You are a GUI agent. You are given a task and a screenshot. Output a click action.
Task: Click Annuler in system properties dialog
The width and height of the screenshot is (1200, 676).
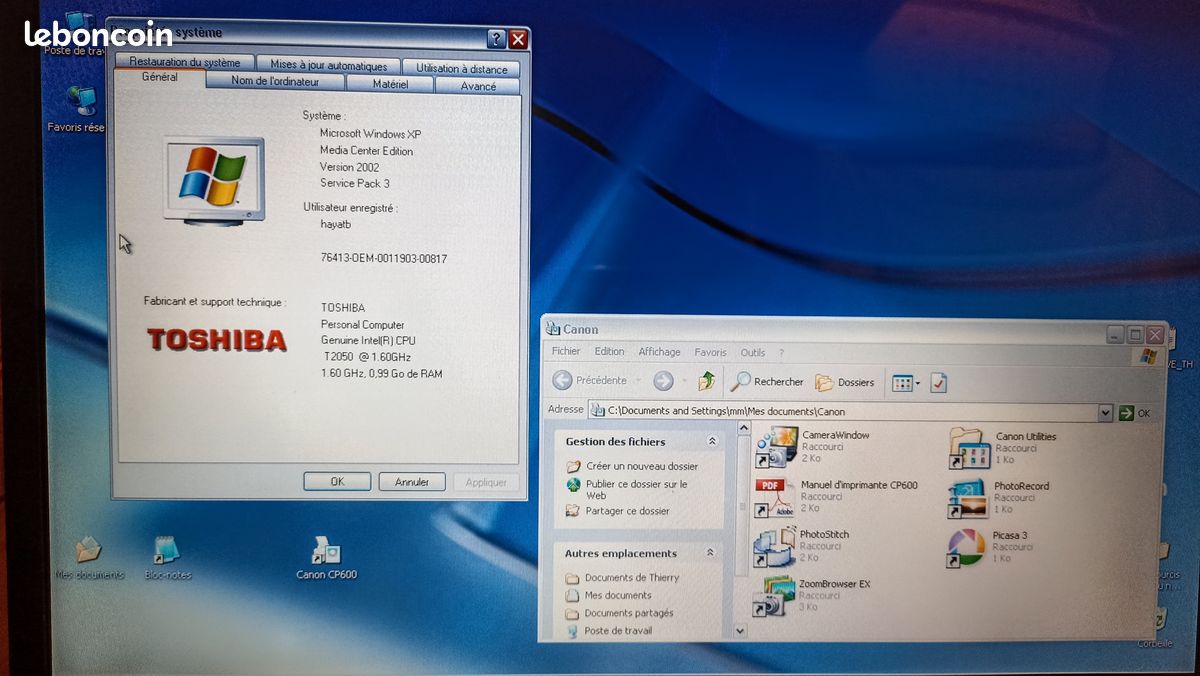coord(412,482)
